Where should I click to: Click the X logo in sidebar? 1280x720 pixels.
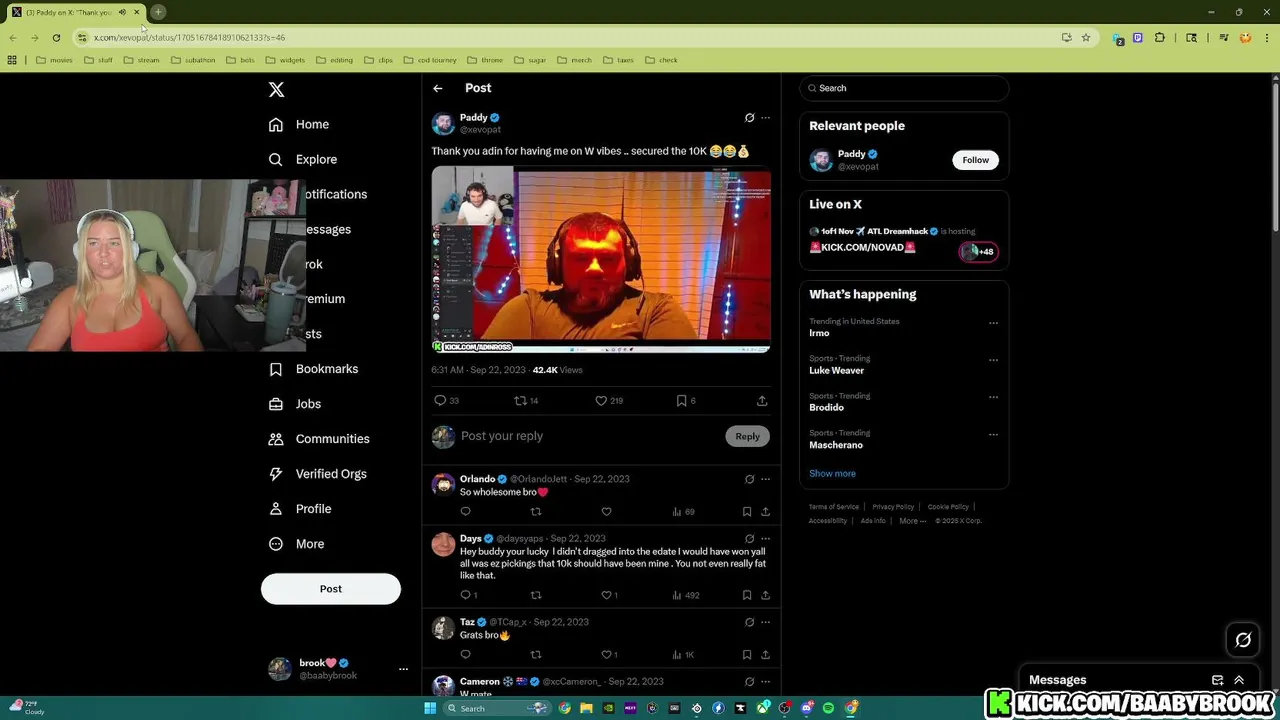click(277, 89)
